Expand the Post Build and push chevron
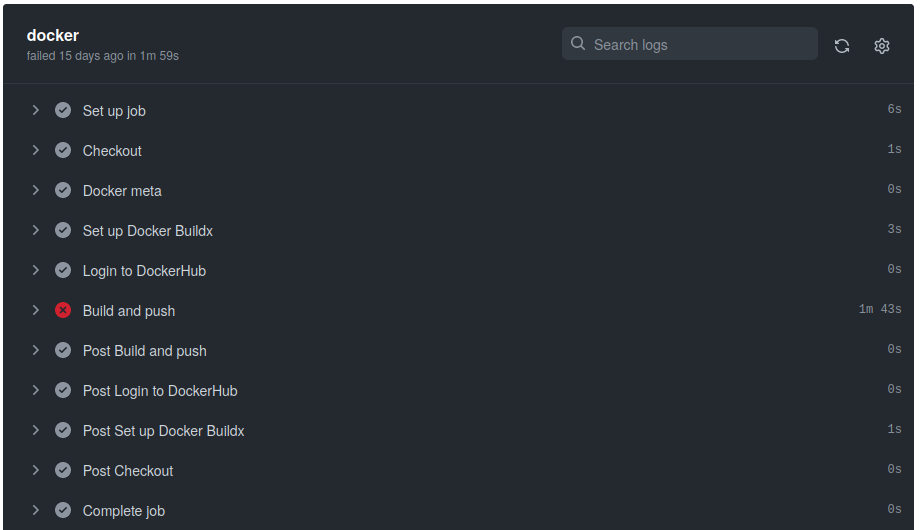The height and width of the screenshot is (530, 920). 35,350
